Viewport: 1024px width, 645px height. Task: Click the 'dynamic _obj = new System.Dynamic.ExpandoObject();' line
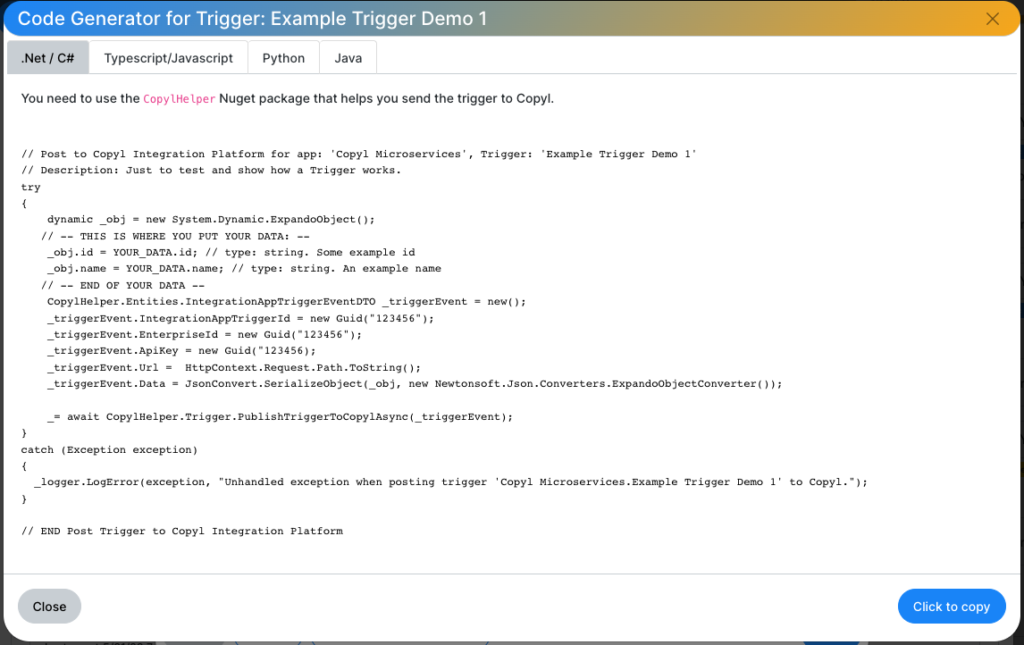click(x=211, y=219)
